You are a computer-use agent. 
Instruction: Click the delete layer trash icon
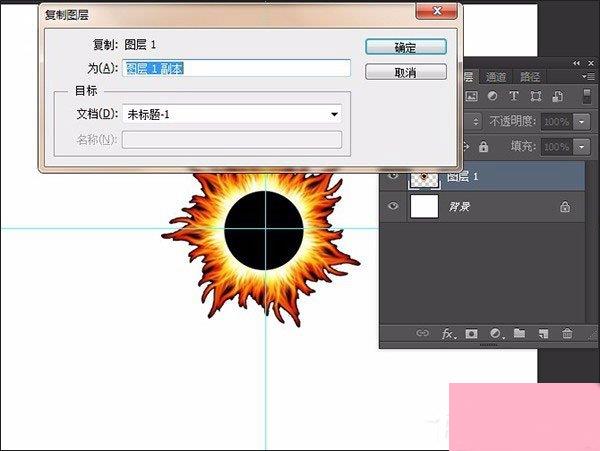(x=567, y=333)
